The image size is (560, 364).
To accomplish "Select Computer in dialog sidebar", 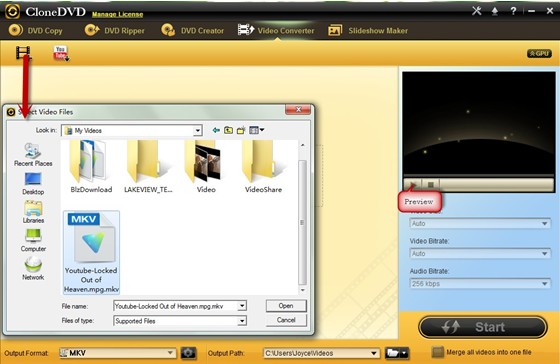I will [x=33, y=240].
